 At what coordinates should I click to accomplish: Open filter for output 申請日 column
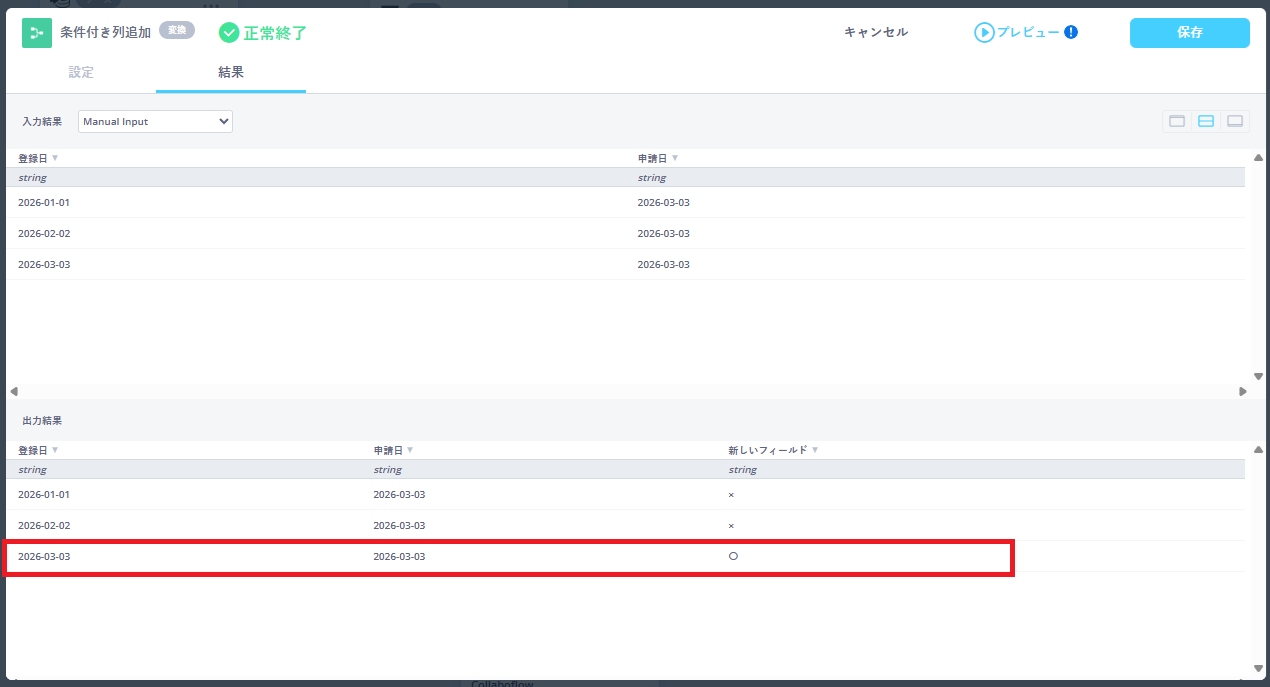410,450
